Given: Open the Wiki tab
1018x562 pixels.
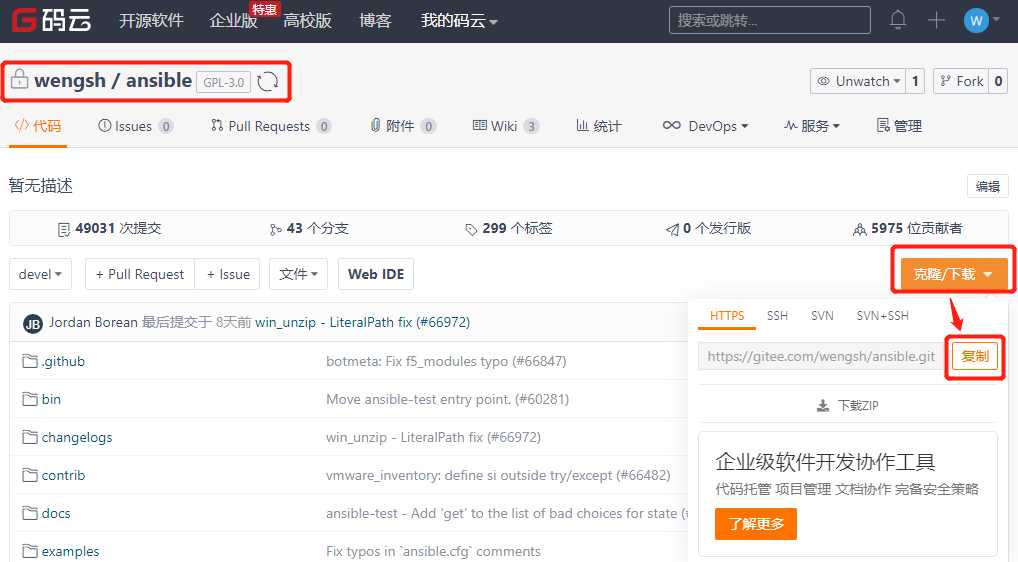Looking at the screenshot, I should [505, 126].
